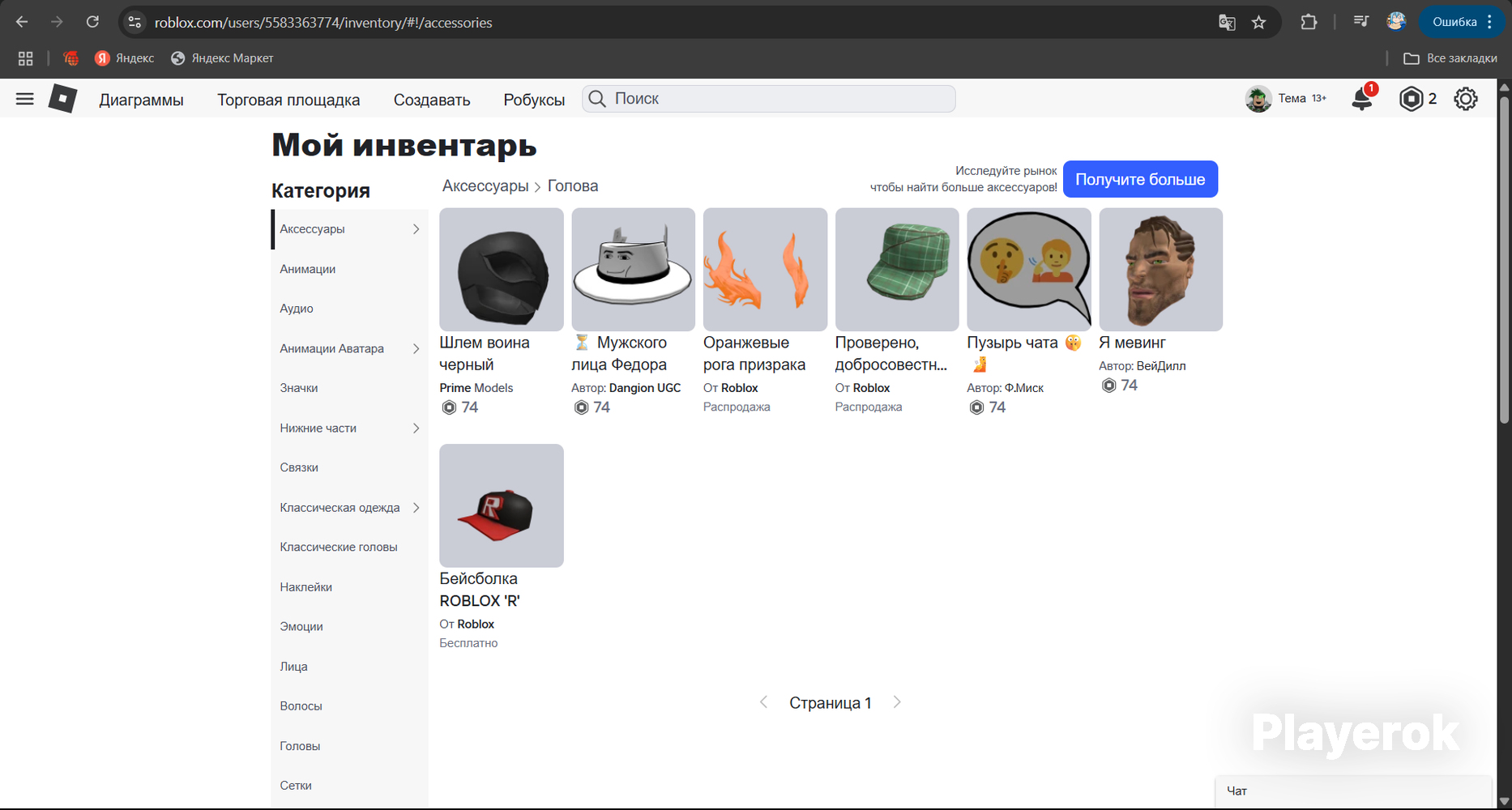Go to Roblox home via logo
Screen dimensions: 1512x810
(62, 99)
